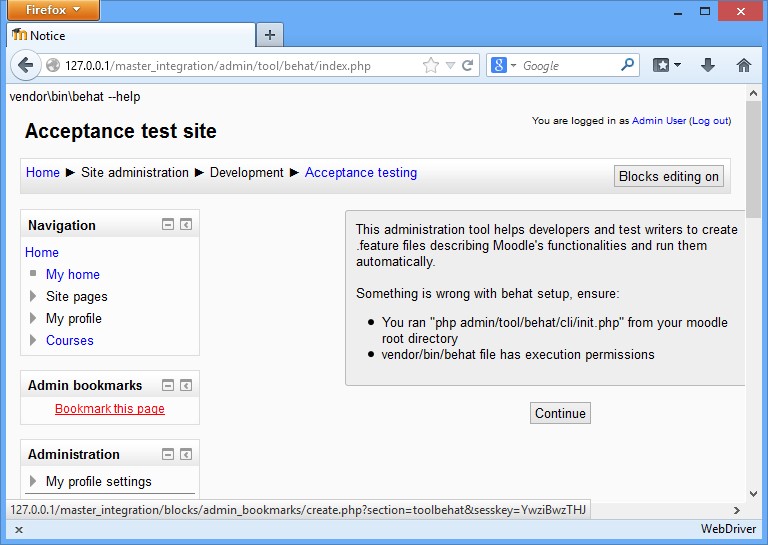Click vertical scrollbar down arrow

753,494
